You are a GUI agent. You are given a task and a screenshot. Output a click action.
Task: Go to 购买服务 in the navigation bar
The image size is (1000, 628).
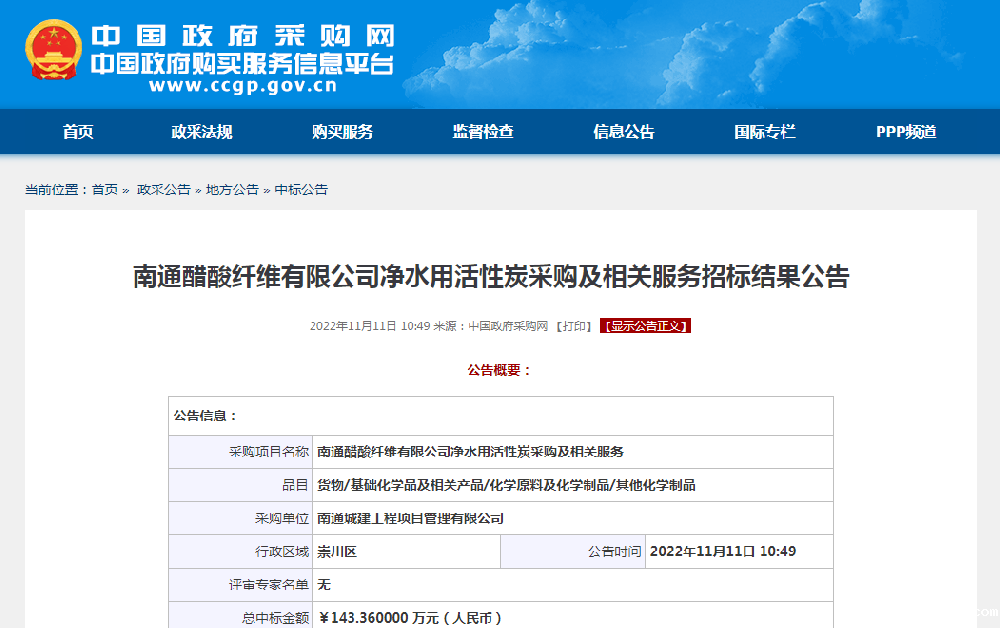tap(342, 132)
